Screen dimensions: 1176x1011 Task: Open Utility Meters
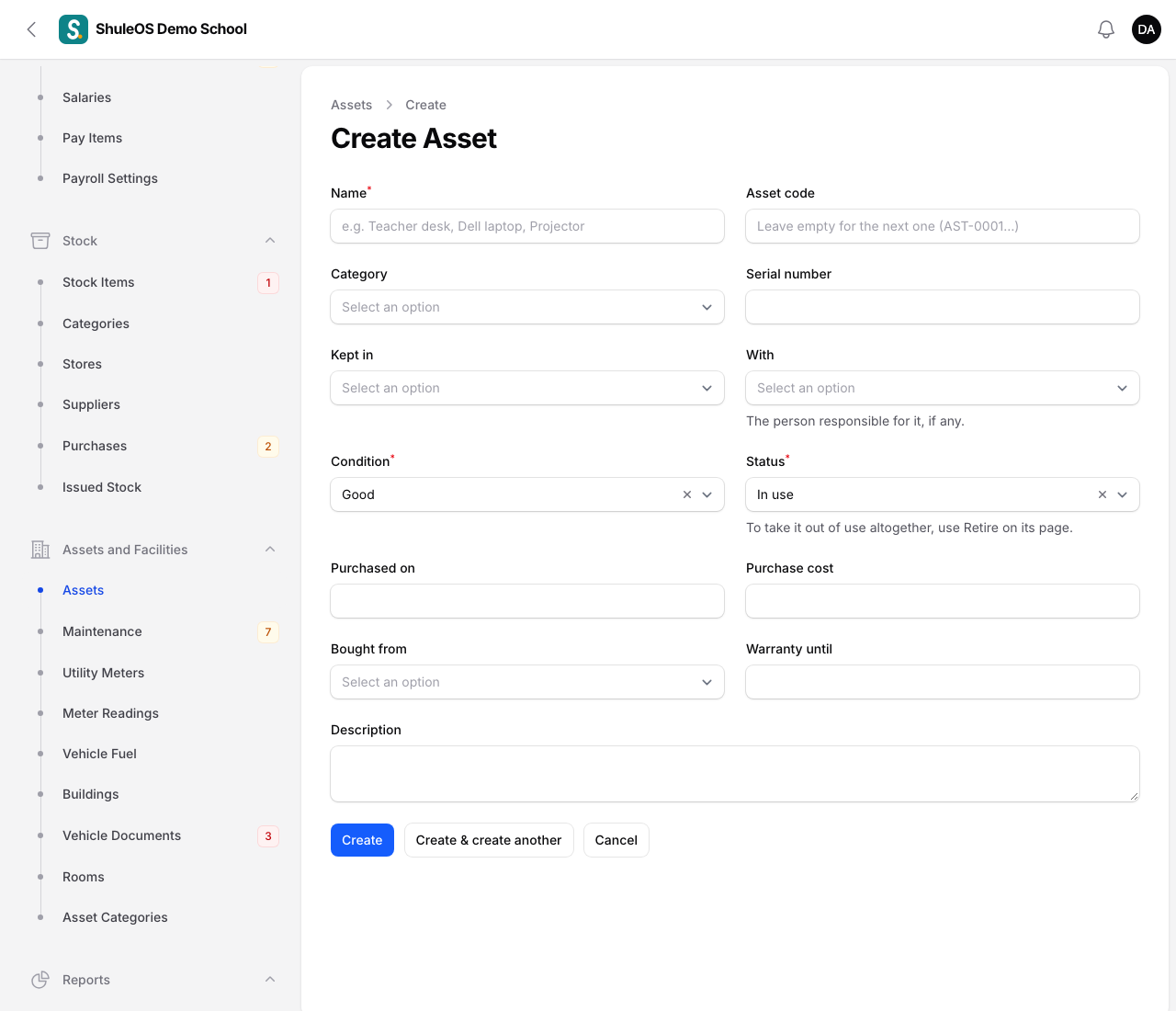(103, 673)
